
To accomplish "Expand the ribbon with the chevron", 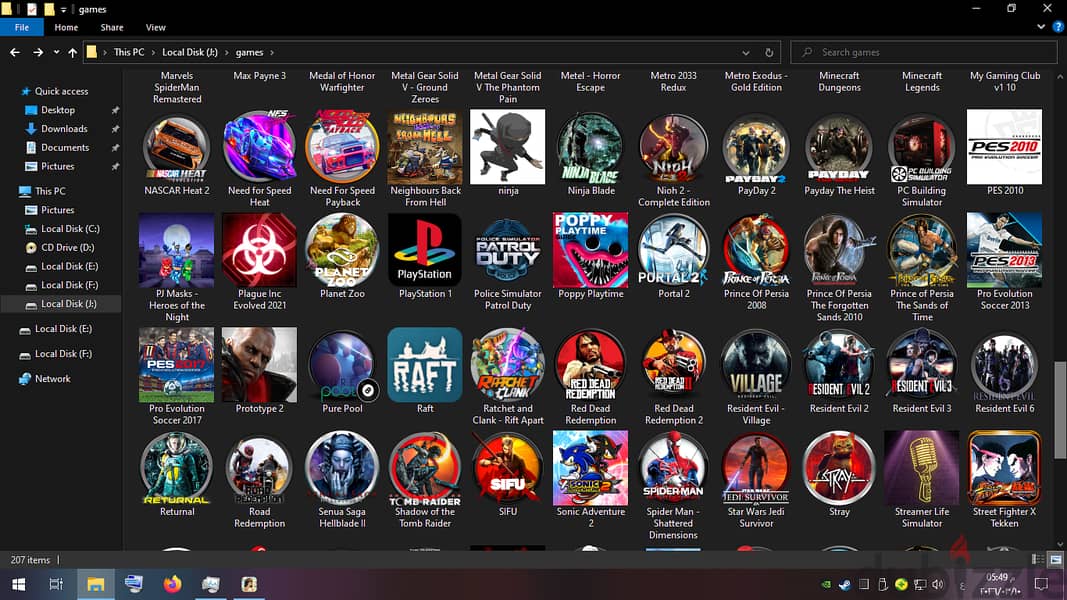I will point(1041,27).
